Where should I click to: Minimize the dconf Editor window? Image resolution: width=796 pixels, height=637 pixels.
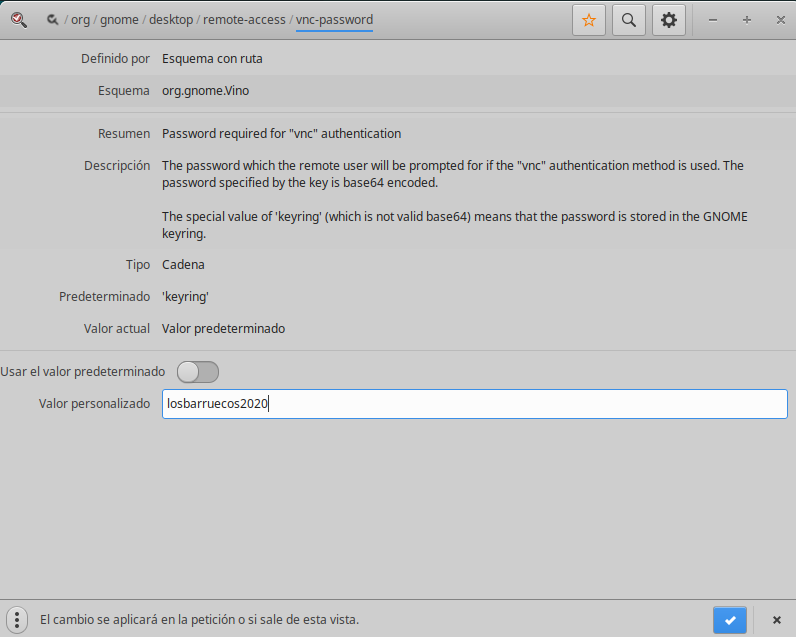(713, 20)
